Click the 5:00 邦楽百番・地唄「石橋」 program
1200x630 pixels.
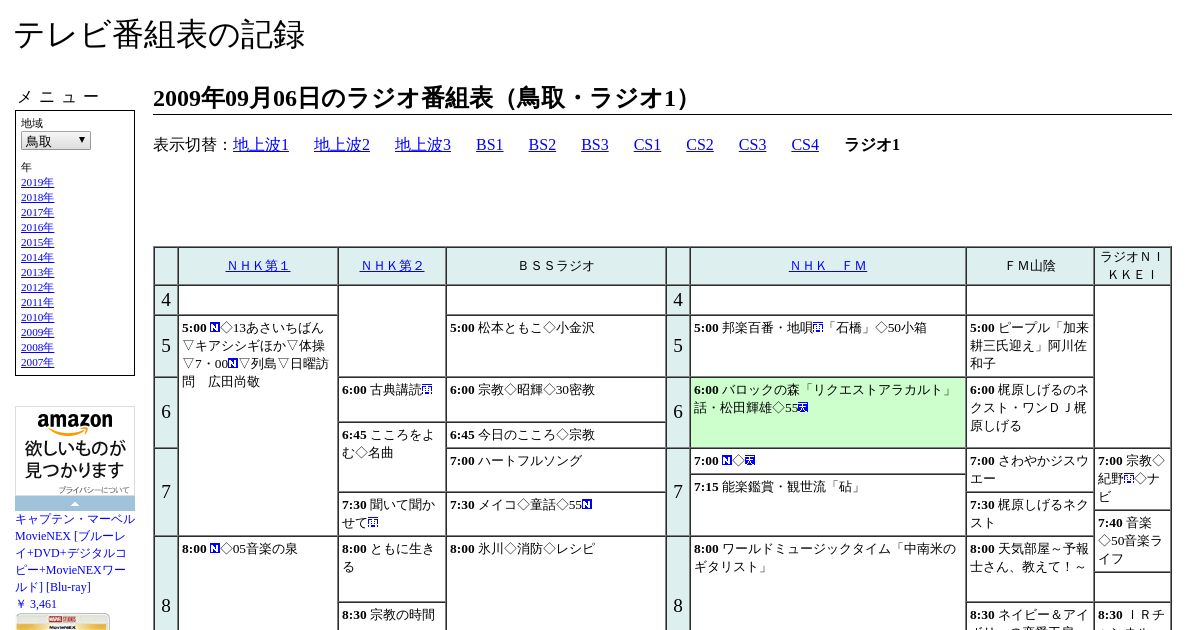click(x=828, y=346)
